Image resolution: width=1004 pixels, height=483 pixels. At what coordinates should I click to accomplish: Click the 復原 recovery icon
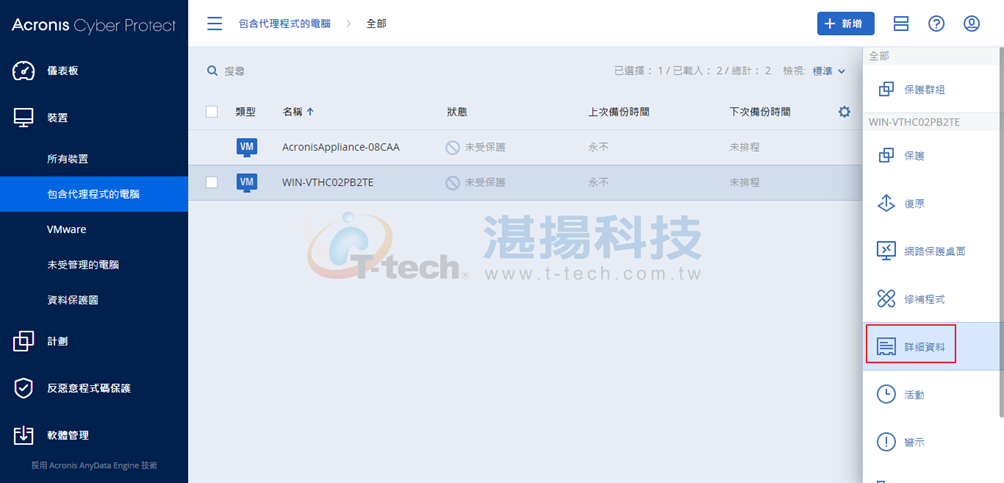coord(886,203)
